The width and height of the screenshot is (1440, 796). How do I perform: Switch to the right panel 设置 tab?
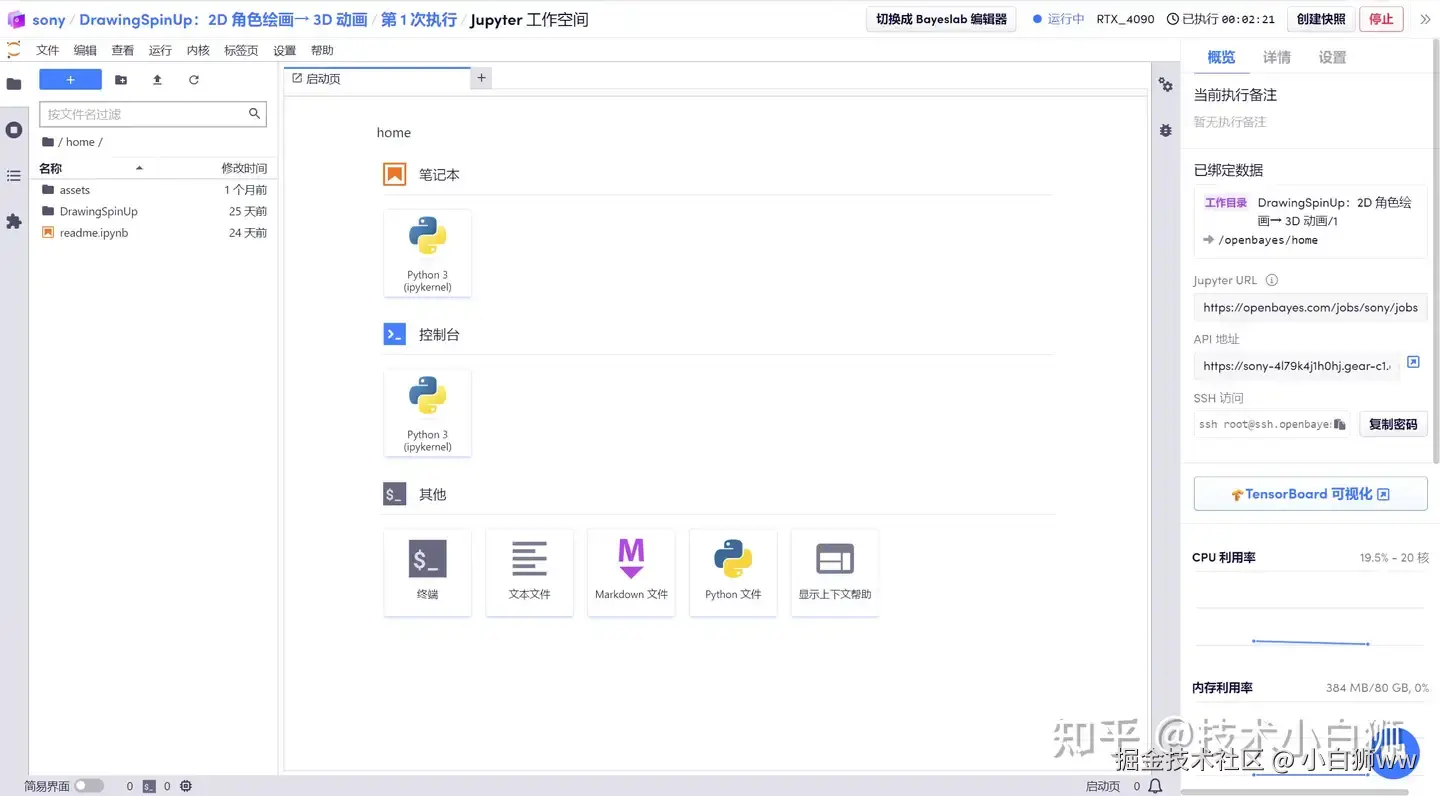1332,58
